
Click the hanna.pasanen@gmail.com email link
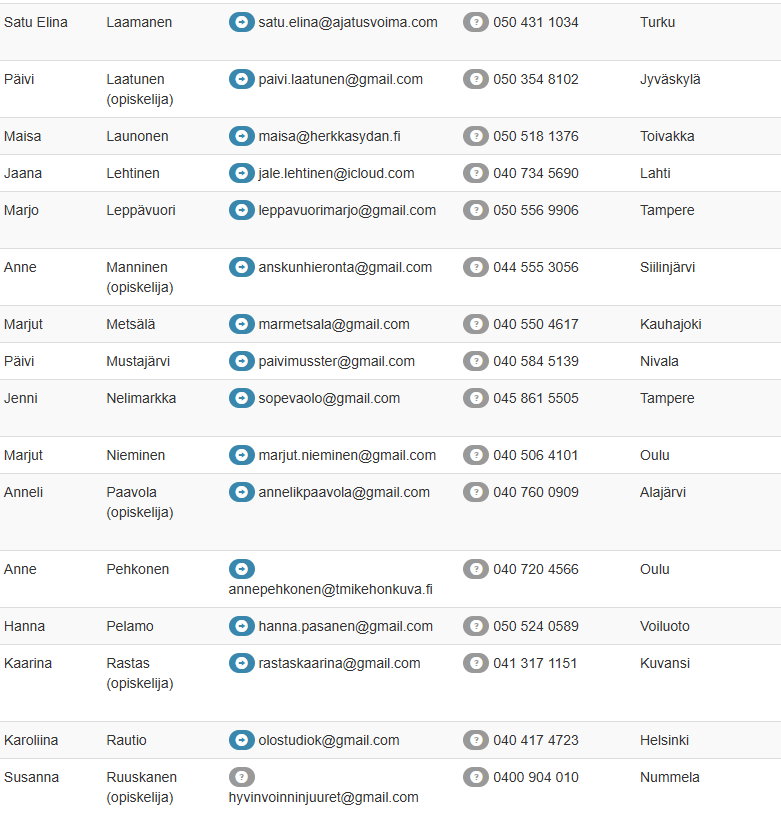pyautogui.click(x=345, y=626)
